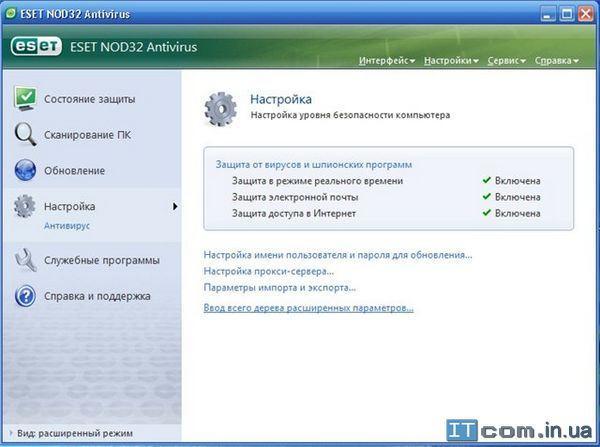Viewport: 600px width, 447px height.
Task: Click the ESET logo in header
Action: 34,46
